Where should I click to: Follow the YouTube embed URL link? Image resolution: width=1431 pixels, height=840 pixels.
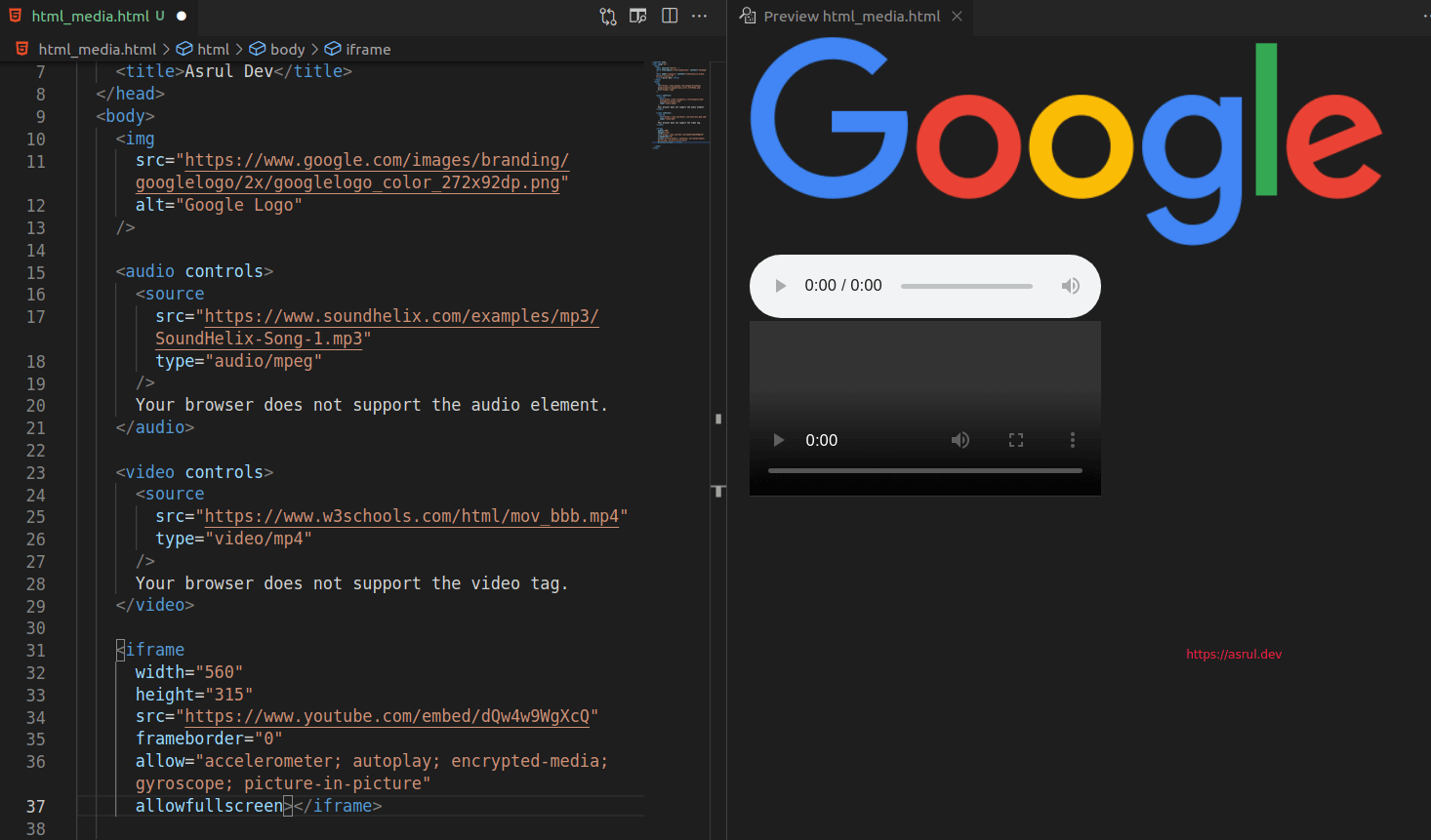[388, 716]
